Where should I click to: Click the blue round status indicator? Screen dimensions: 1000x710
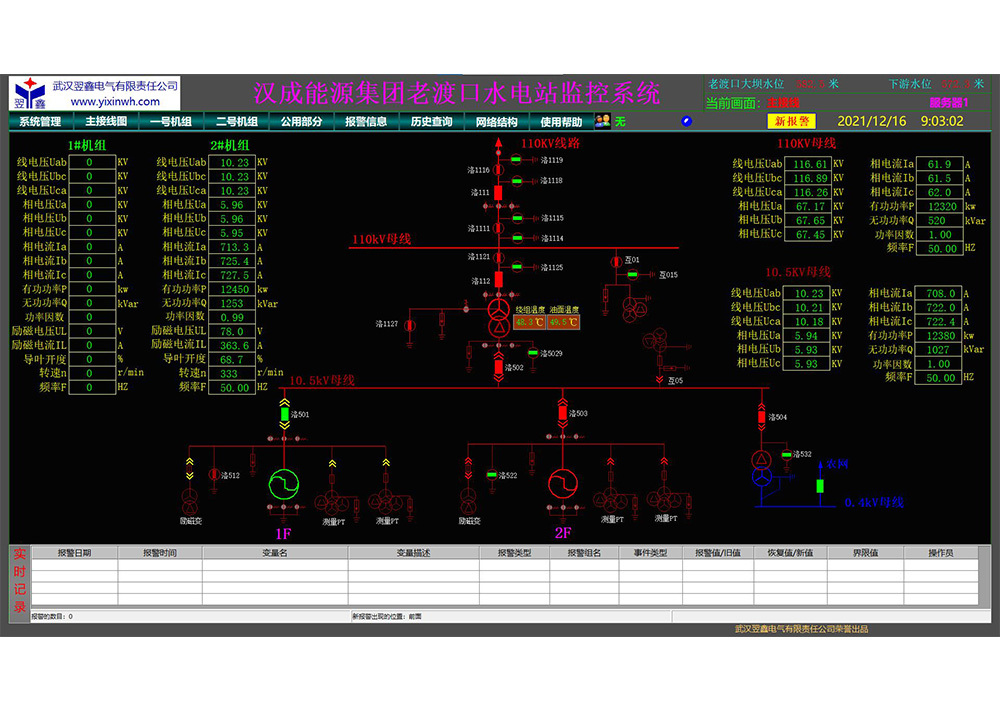click(x=687, y=121)
